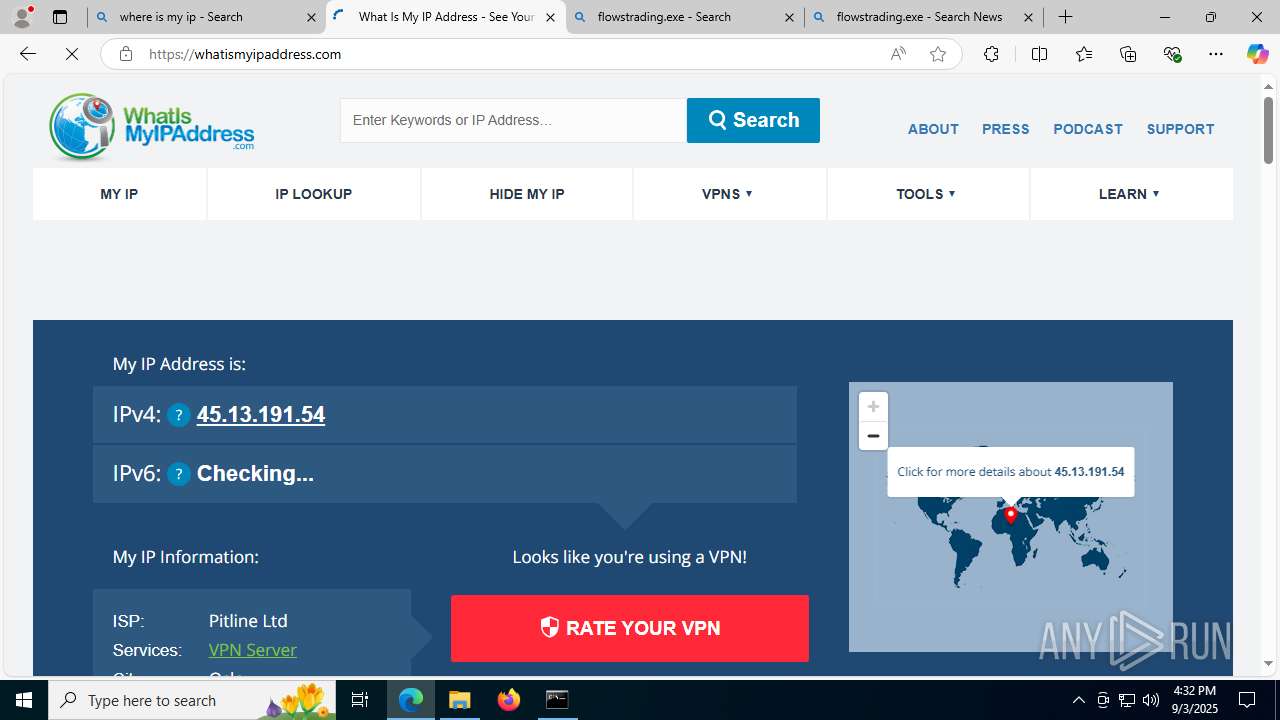Launch Firefox from the taskbar
This screenshot has height=720, width=1280.
pos(509,700)
